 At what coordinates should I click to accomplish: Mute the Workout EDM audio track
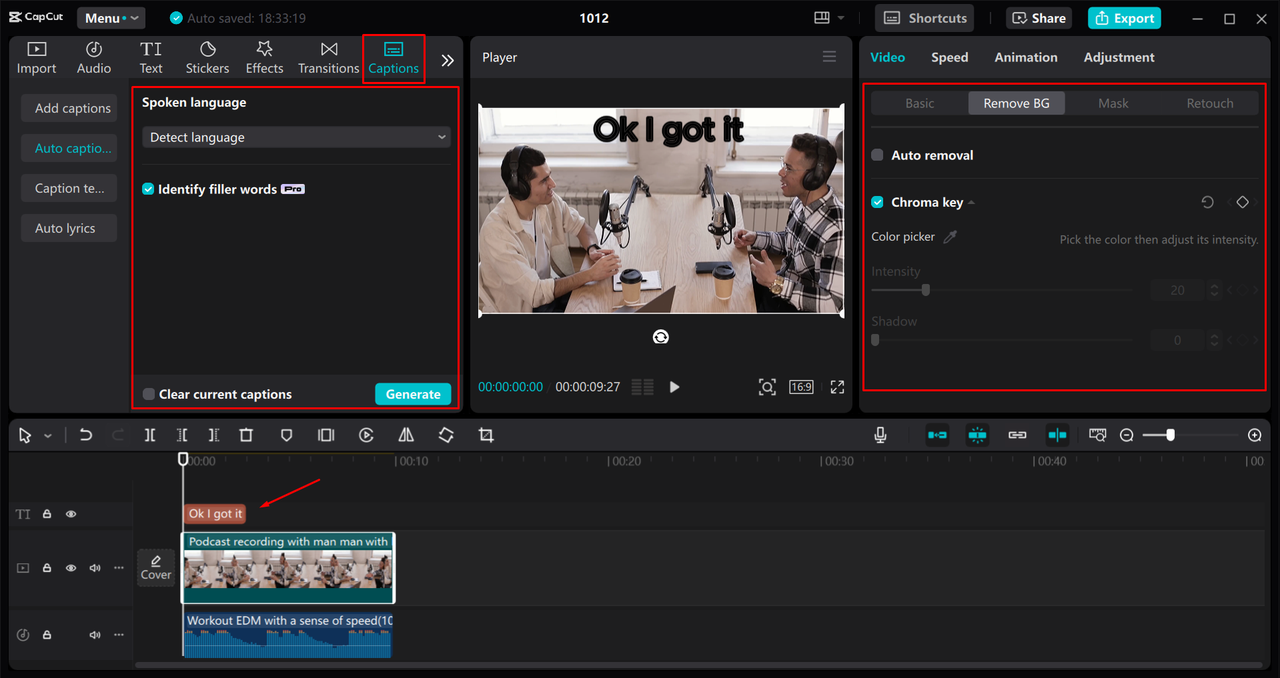pyautogui.click(x=95, y=635)
